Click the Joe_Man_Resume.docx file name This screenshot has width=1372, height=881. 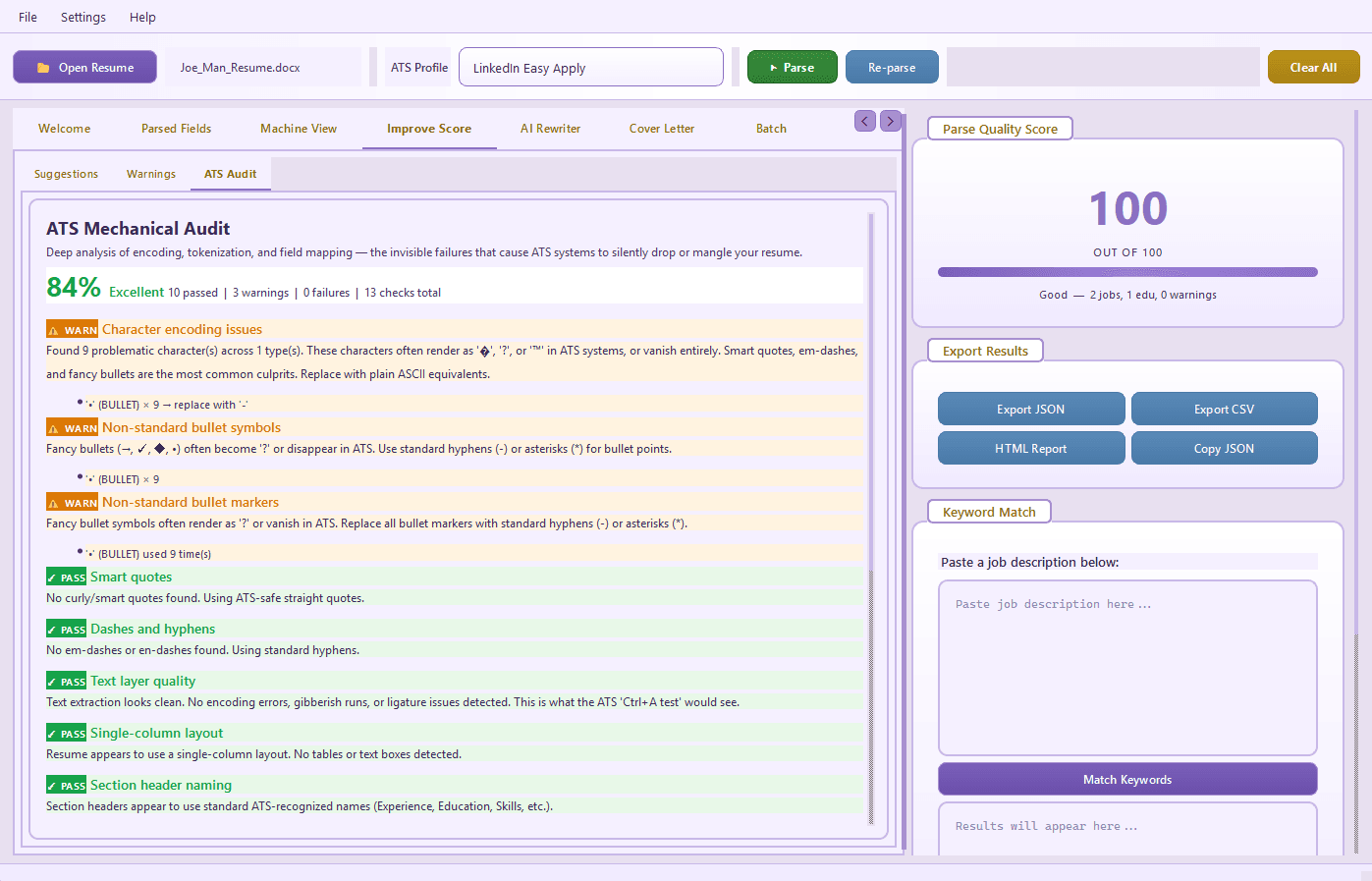241,68
